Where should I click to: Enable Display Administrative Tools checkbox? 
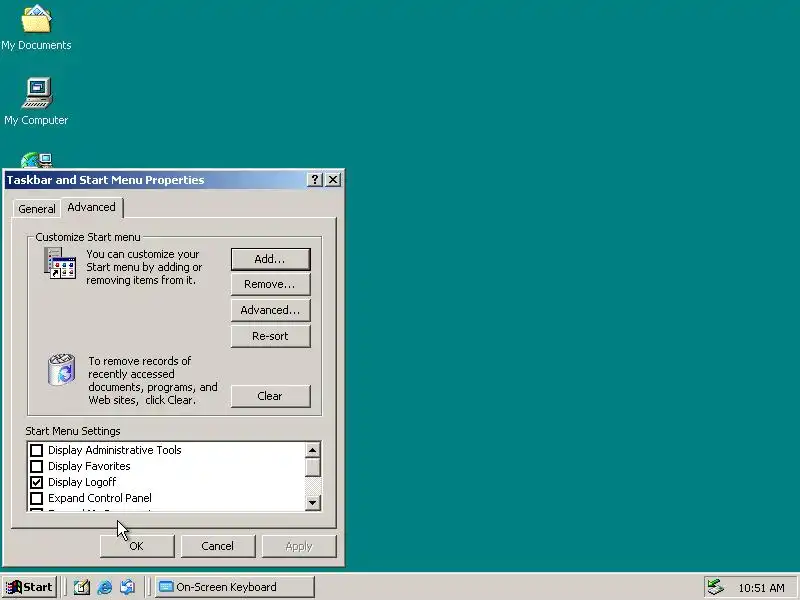point(36,450)
